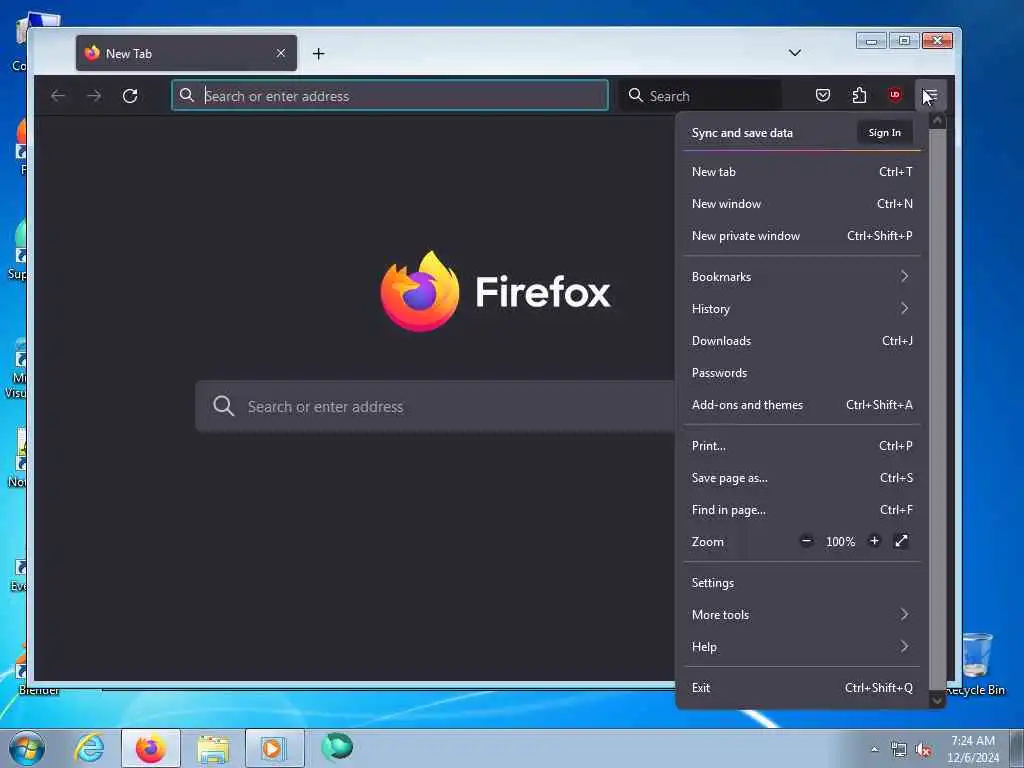Image resolution: width=1024 pixels, height=768 pixels.
Task: Open Passwords from the menu
Action: 802,373
